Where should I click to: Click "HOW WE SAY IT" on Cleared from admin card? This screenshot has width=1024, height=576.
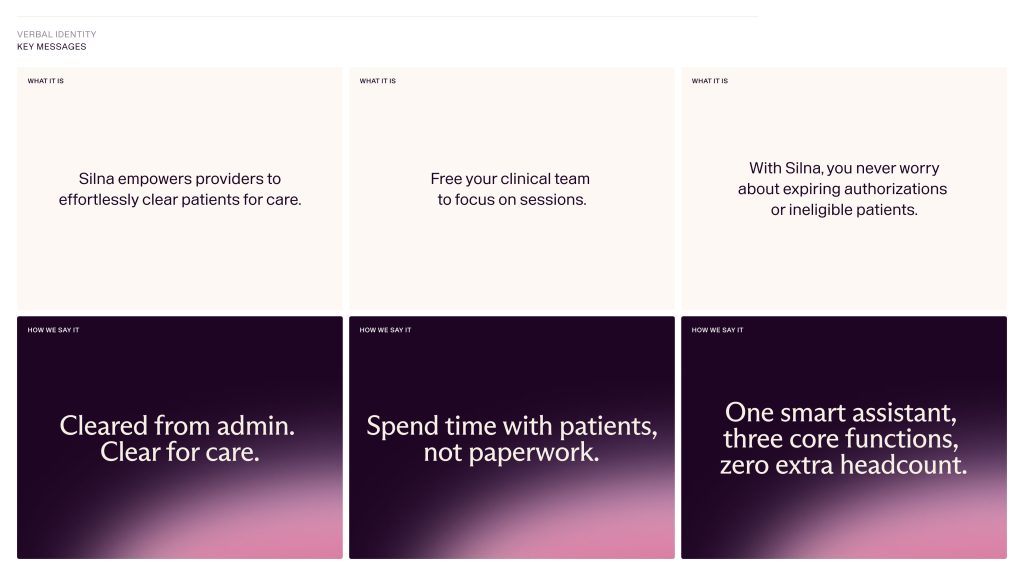coord(53,330)
